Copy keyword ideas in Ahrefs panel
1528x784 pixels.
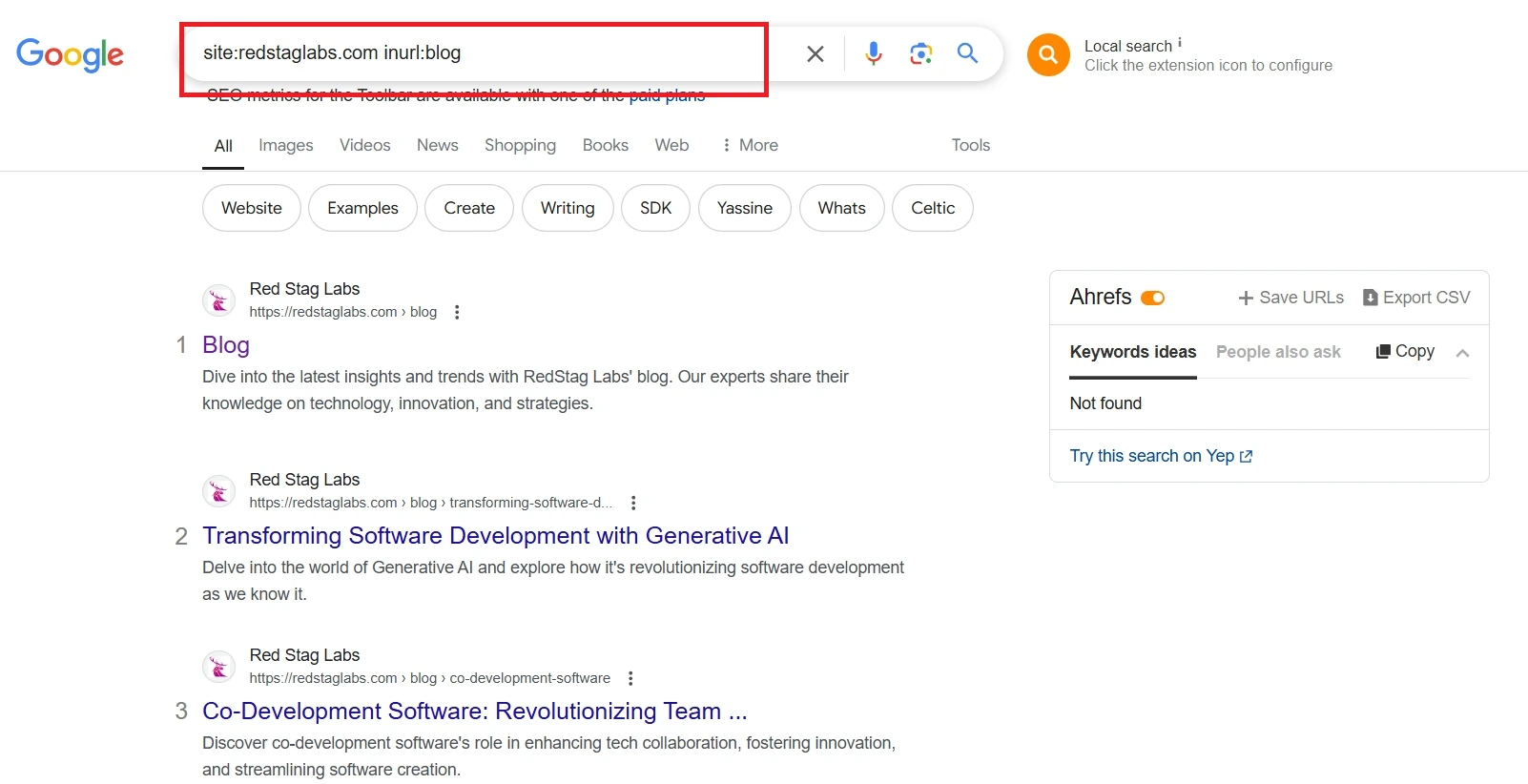coord(1405,351)
